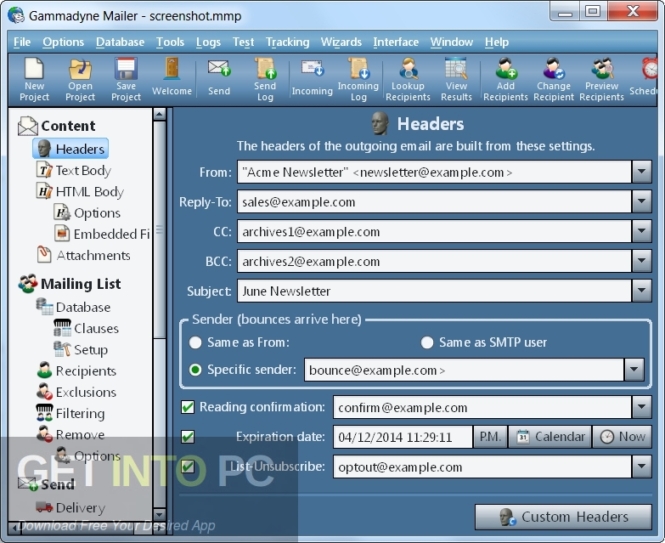Screen dimensions: 665x543
Task: Select Embedded Files item in sidebar
Action: point(102,234)
